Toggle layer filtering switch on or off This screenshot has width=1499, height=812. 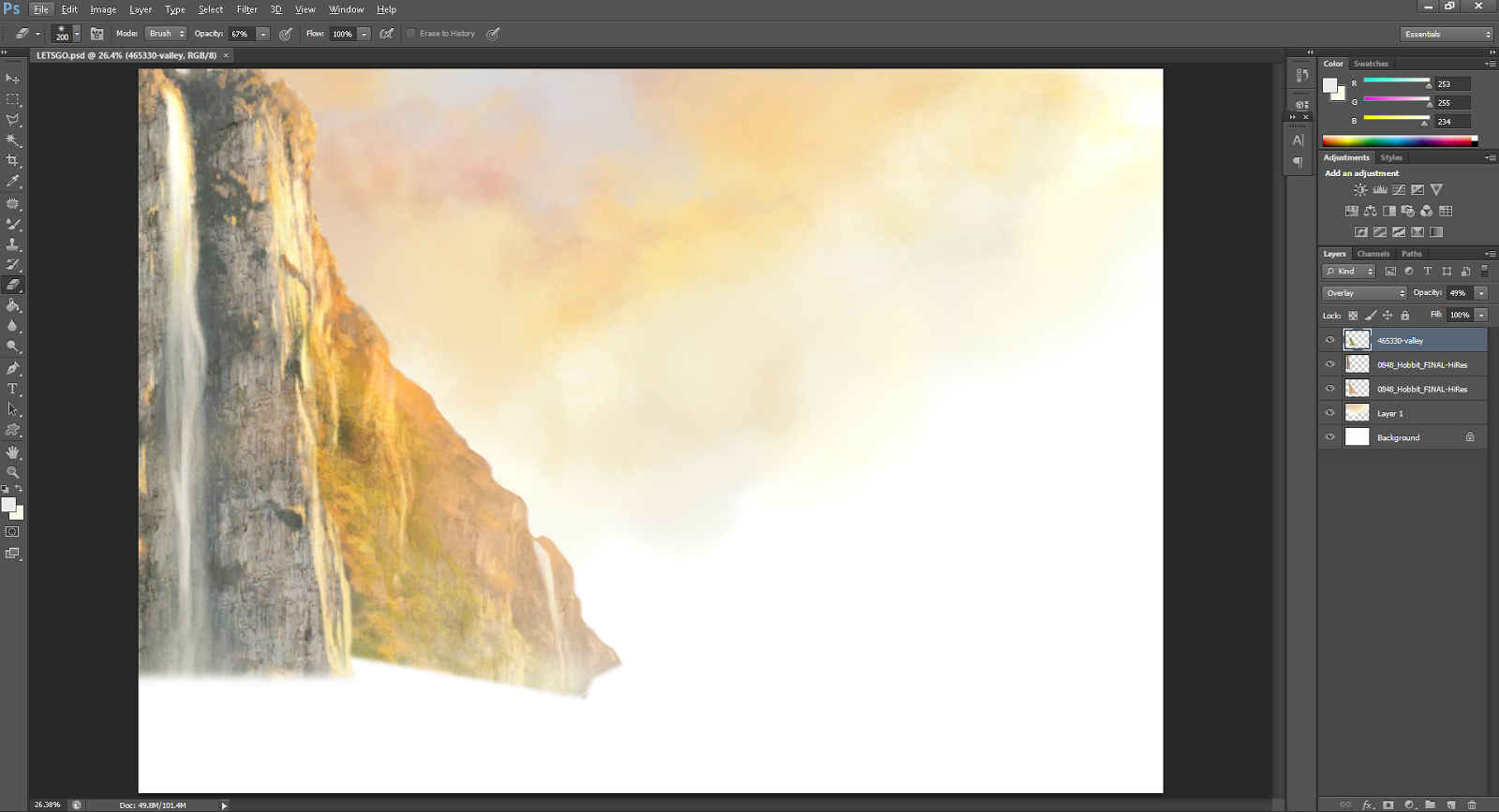tap(1484, 272)
